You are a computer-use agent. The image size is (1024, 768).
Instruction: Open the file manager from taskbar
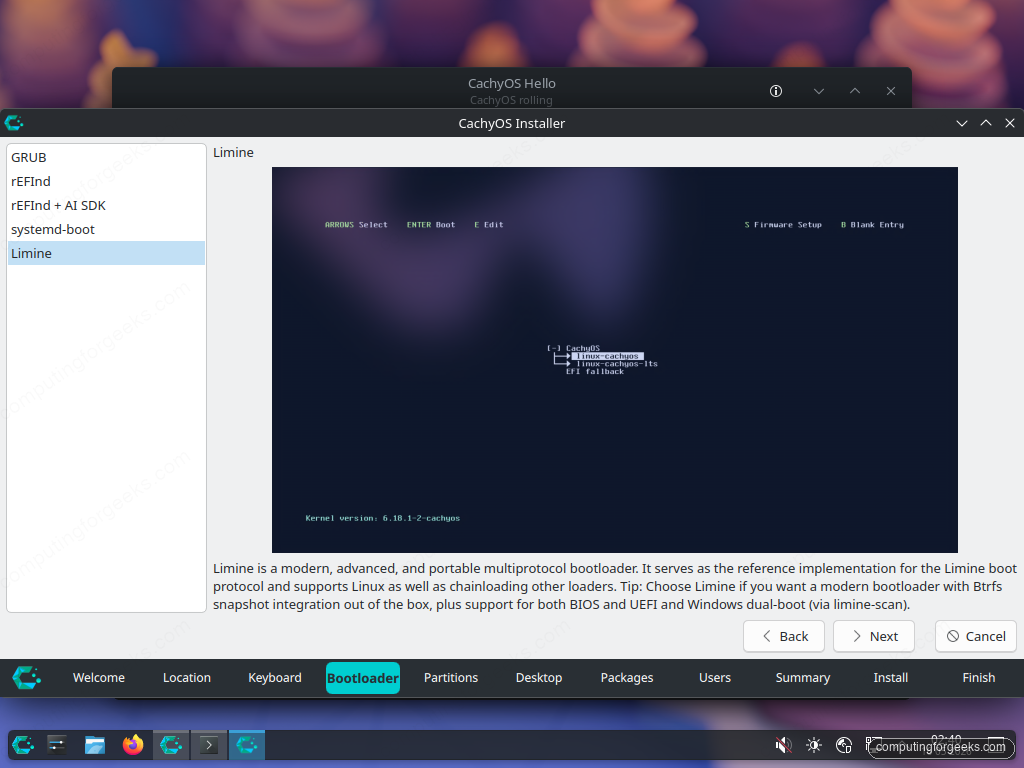(95, 744)
